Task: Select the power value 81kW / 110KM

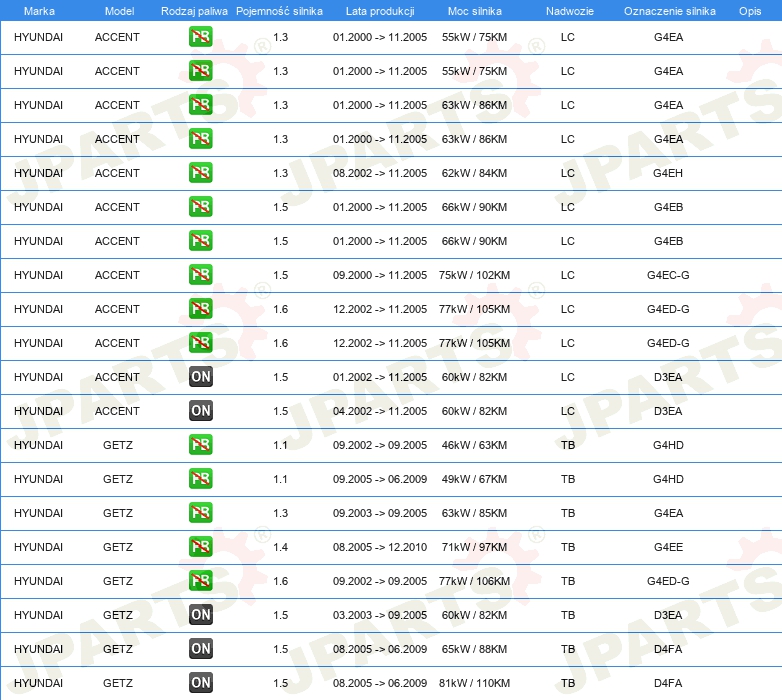Action: pos(474,683)
